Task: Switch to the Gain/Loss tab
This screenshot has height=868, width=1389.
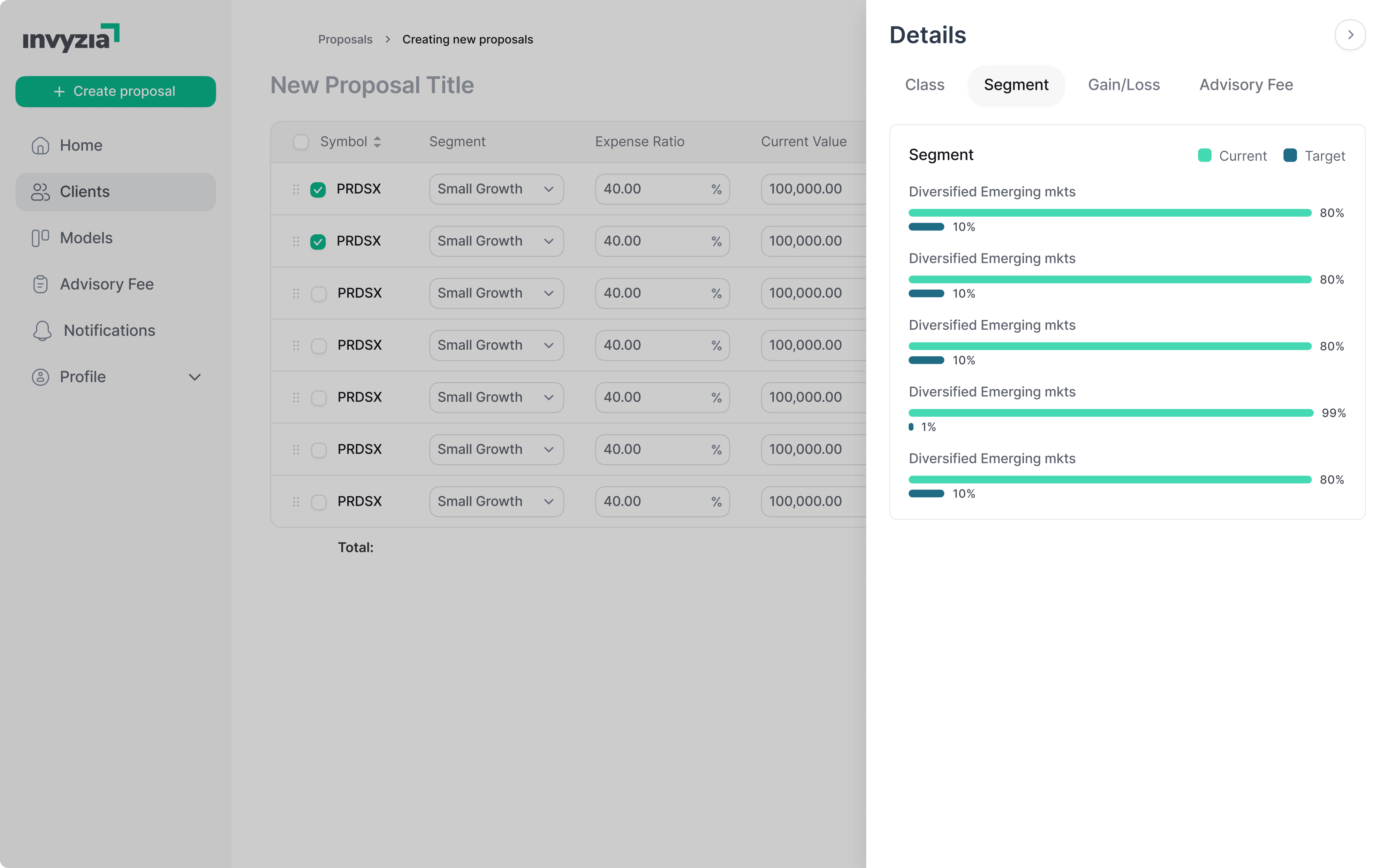Action: click(1123, 85)
